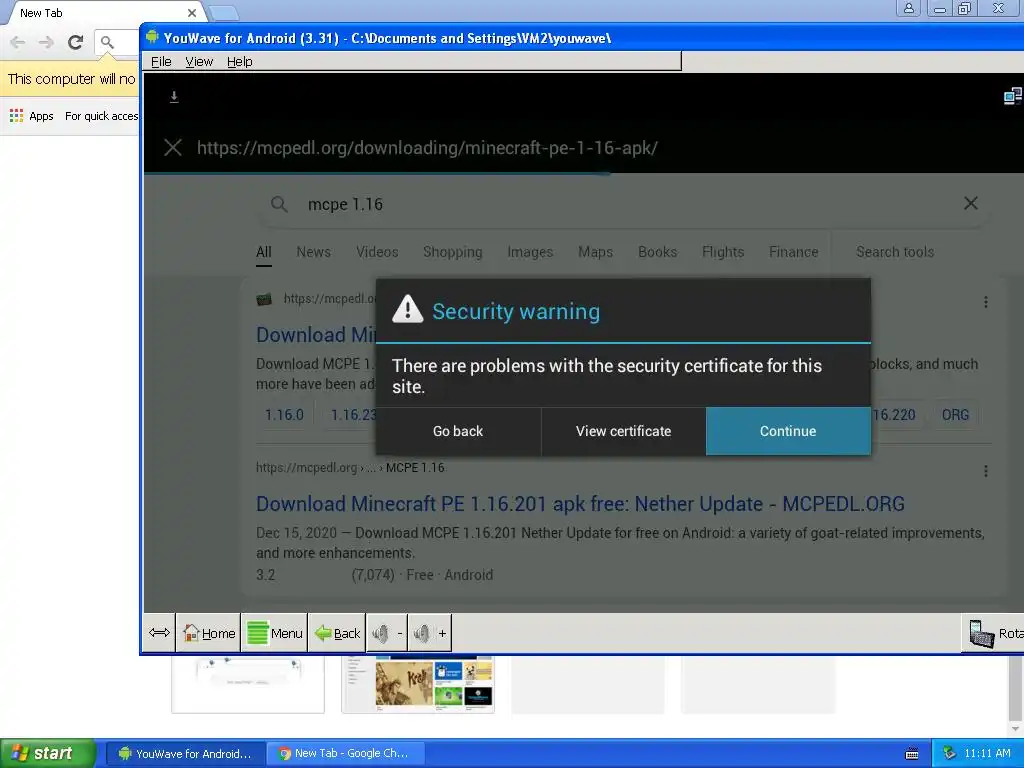Viewport: 1024px width, 768px height.
Task: Click the Chrome reload button
Action: click(75, 42)
